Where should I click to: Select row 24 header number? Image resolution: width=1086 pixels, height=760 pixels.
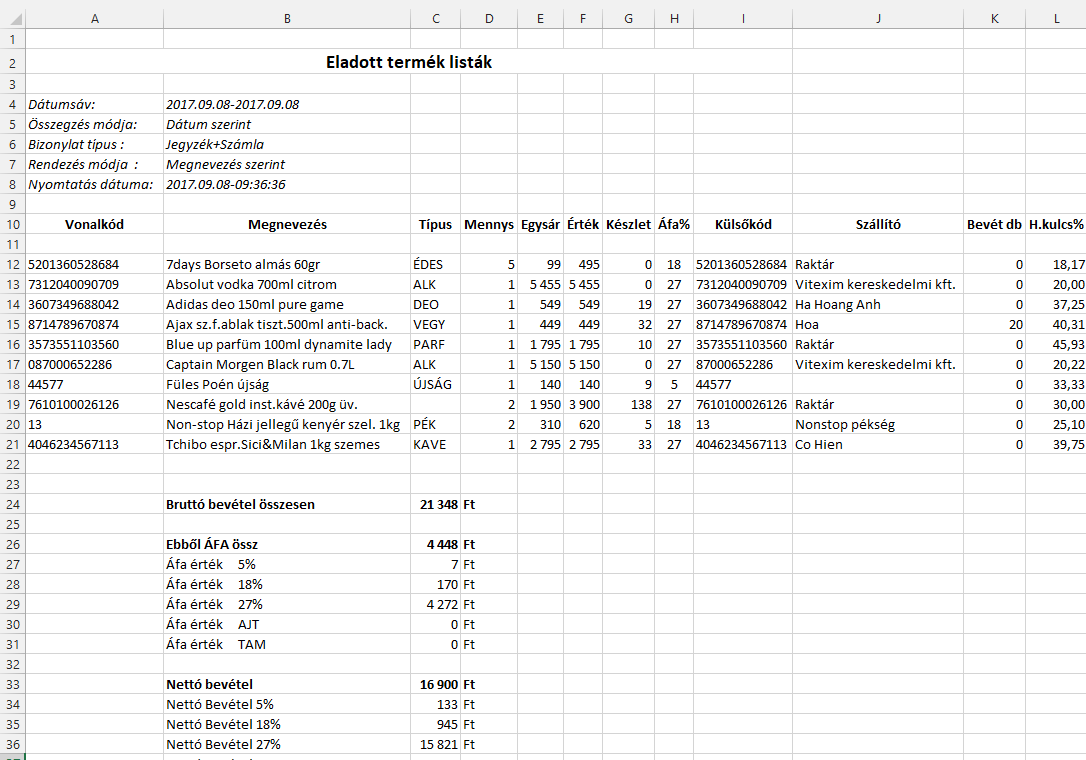click(x=12, y=505)
